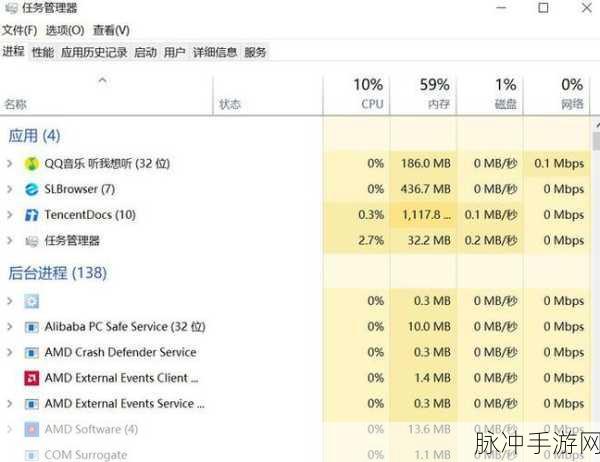Image resolution: width=600 pixels, height=462 pixels.
Task: Click the vertical scrollbar thumb
Action: tap(596, 141)
